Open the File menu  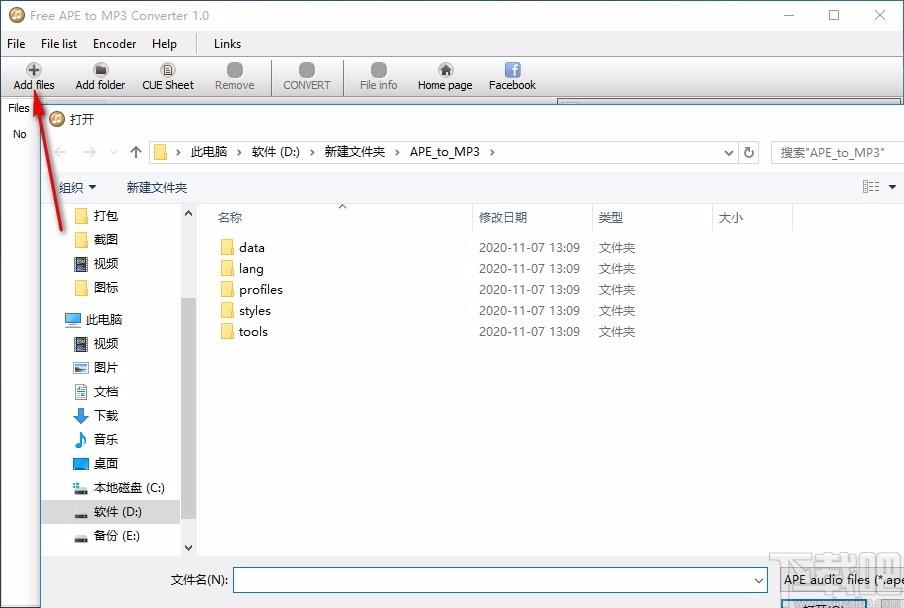tap(16, 44)
